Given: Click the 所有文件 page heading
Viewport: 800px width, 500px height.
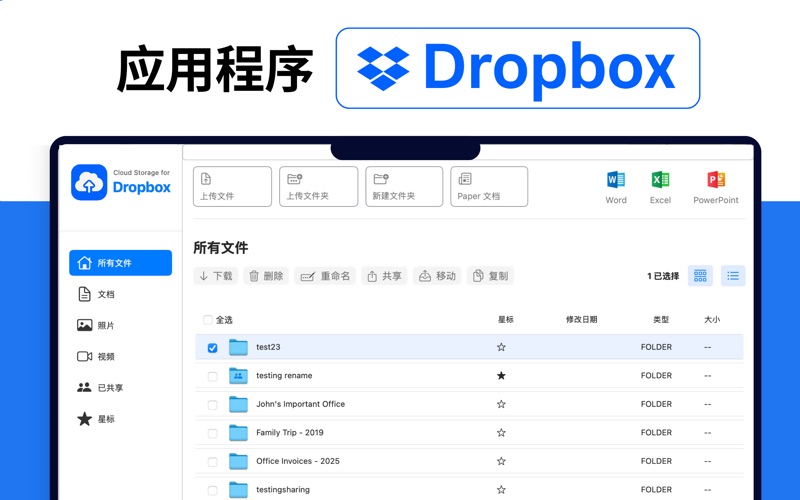Looking at the screenshot, I should pos(220,248).
